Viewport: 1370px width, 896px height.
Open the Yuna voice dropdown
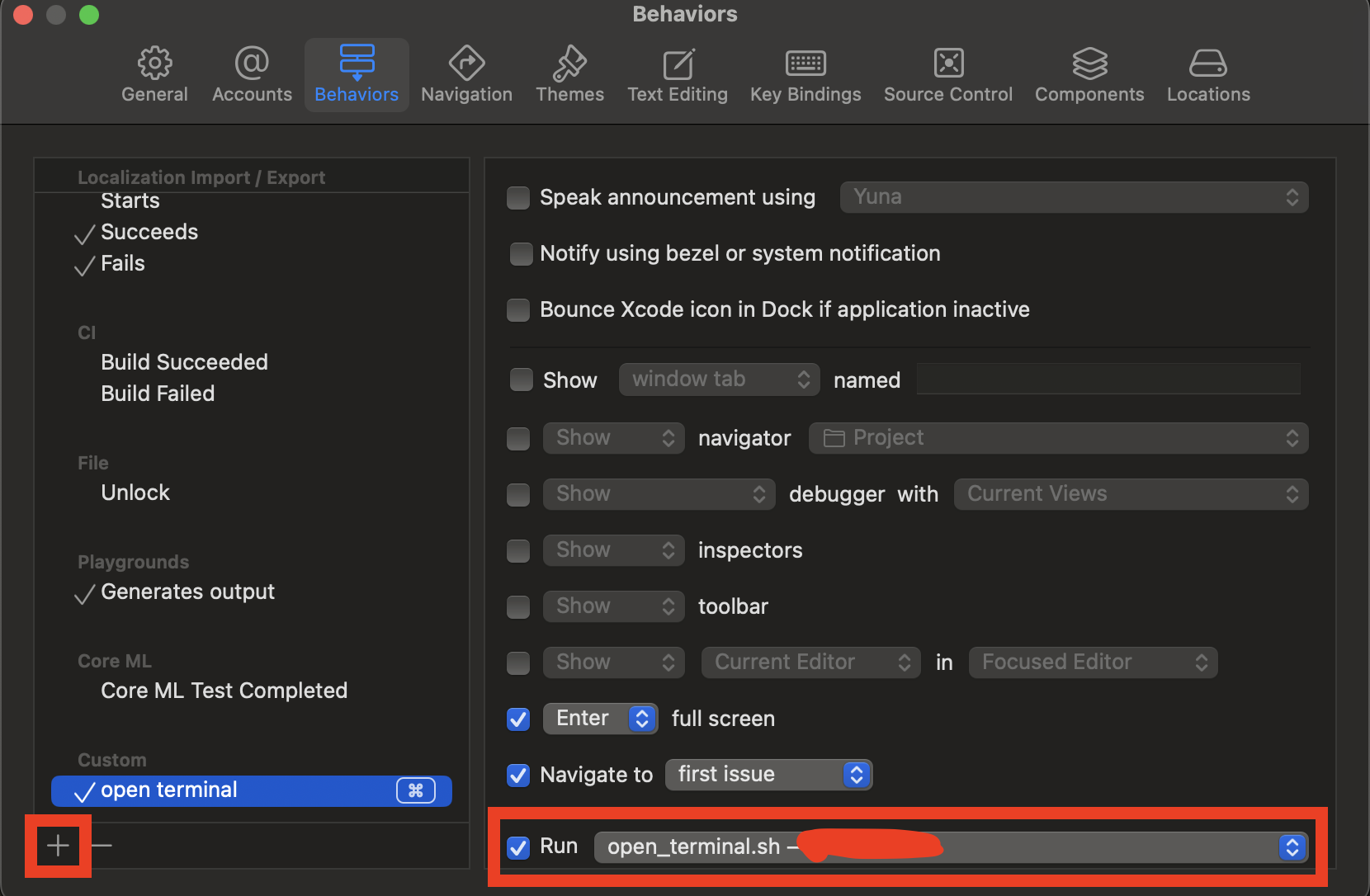tap(1074, 197)
